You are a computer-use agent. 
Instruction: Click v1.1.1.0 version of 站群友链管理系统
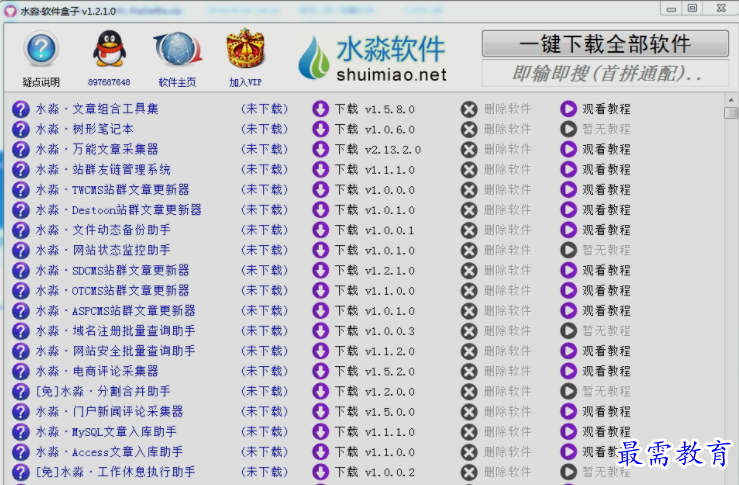(390, 170)
